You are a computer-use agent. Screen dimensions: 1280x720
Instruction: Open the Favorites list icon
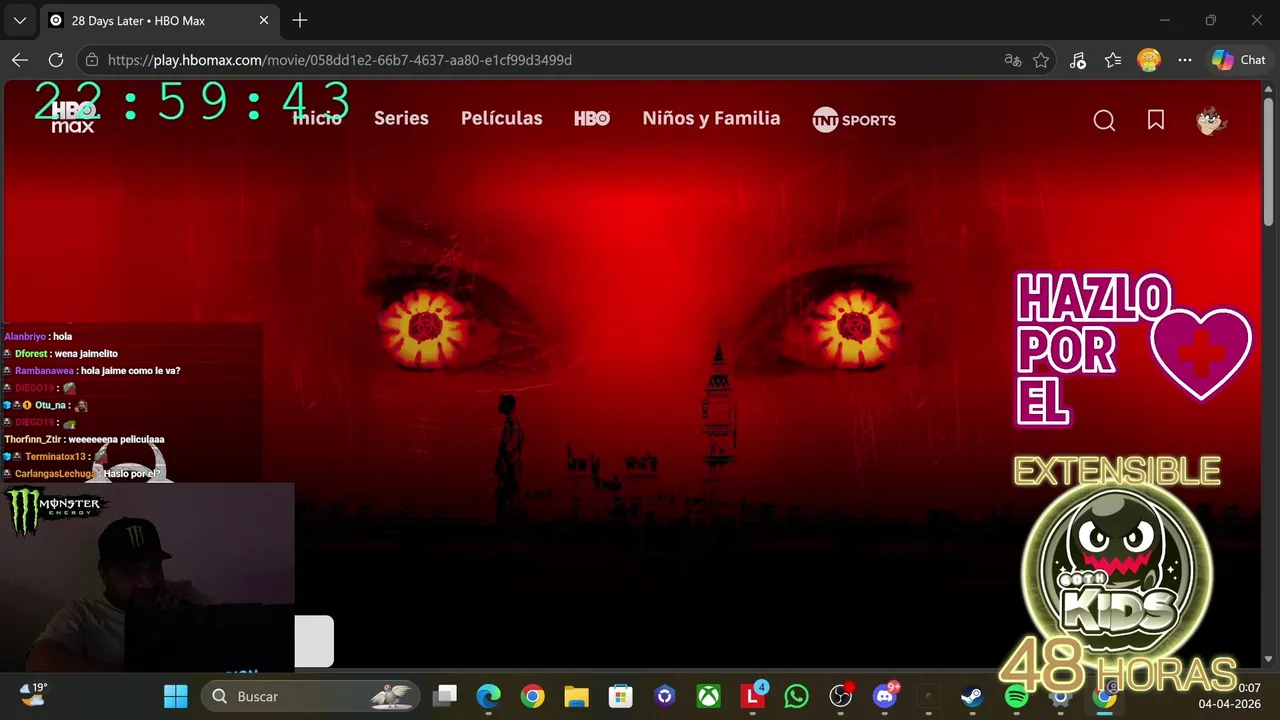(1113, 60)
